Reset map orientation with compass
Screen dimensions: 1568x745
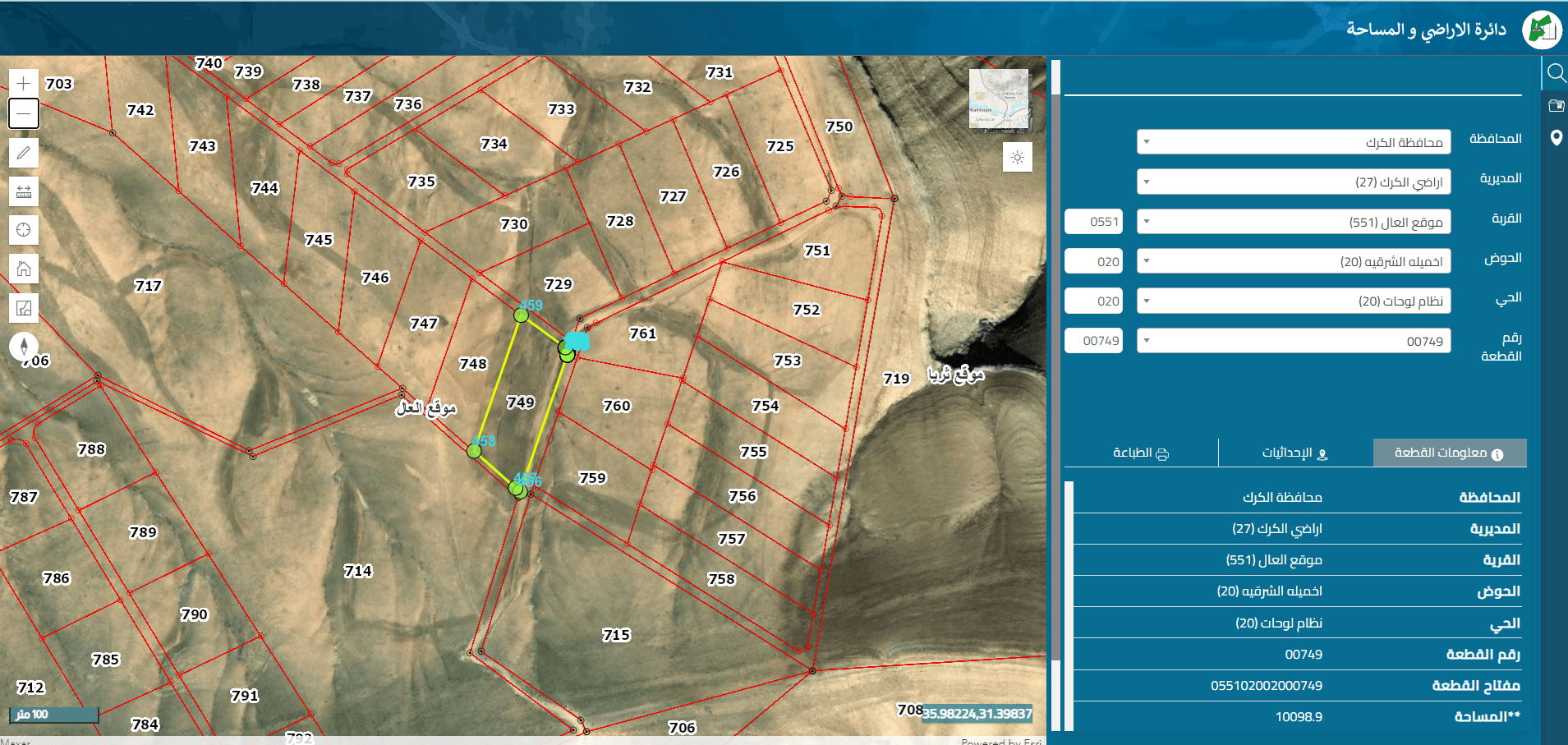tap(24, 347)
